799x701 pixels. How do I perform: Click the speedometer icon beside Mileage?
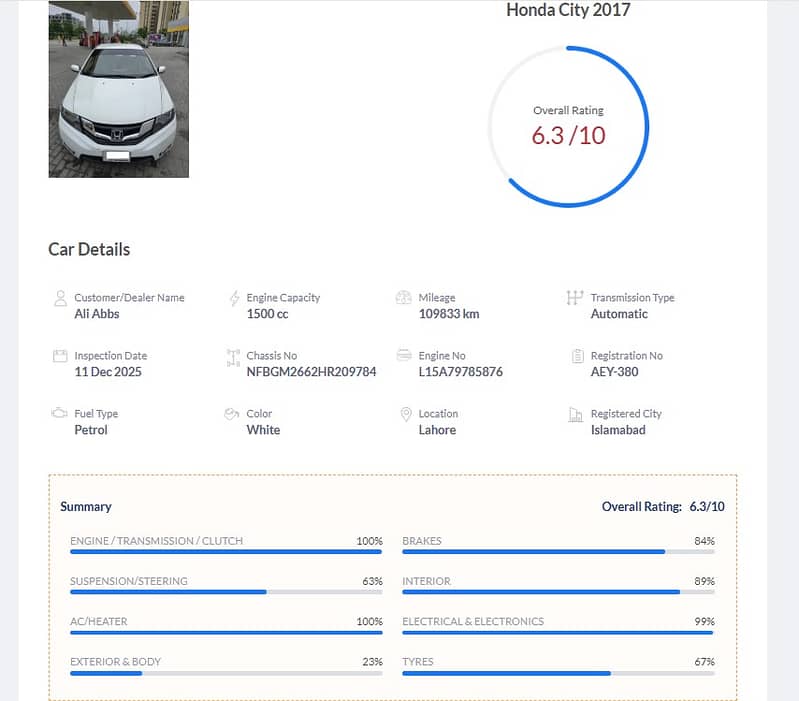pos(404,298)
